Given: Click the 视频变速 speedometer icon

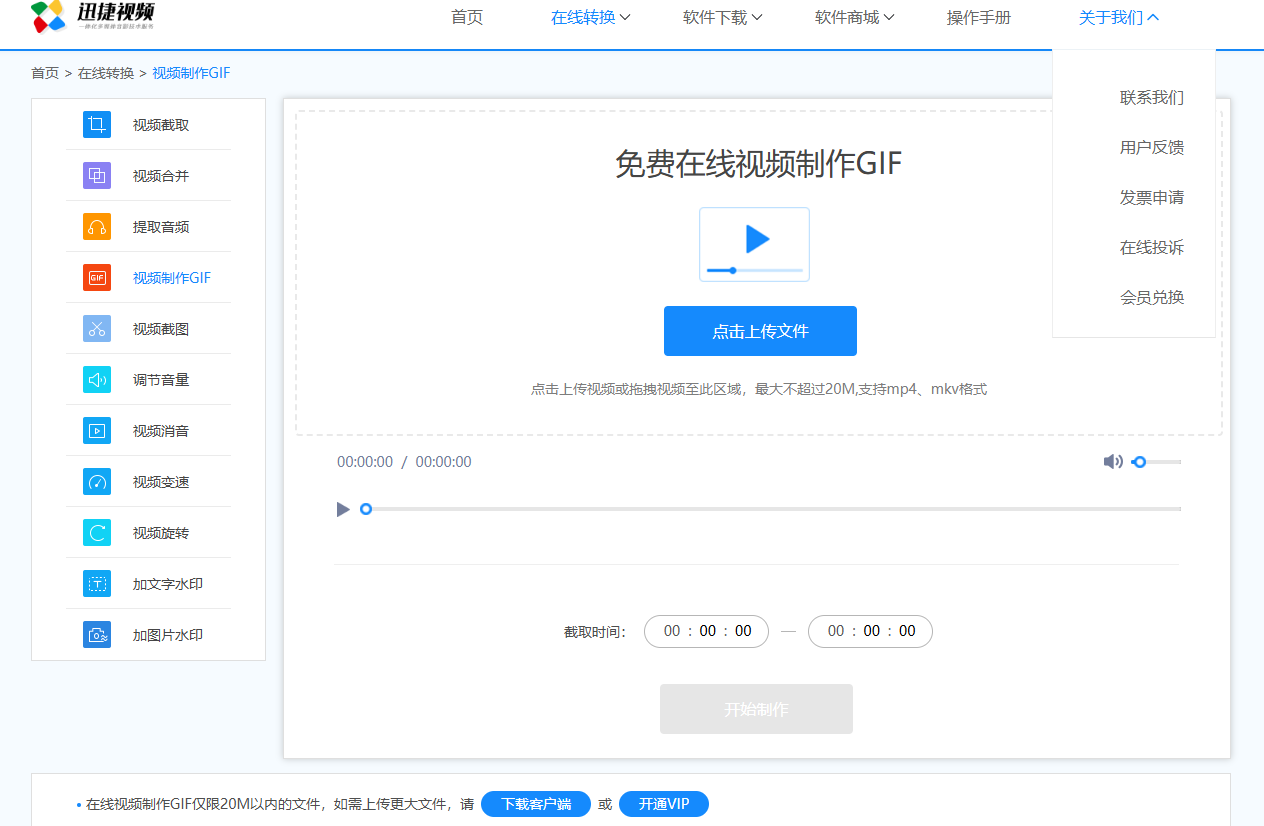Looking at the screenshot, I should point(97,482).
